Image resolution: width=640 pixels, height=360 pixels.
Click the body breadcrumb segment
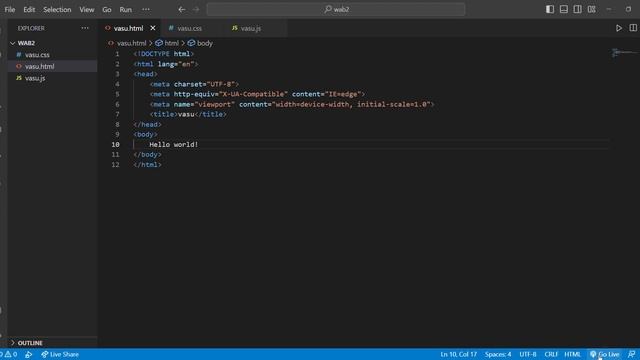coord(204,43)
